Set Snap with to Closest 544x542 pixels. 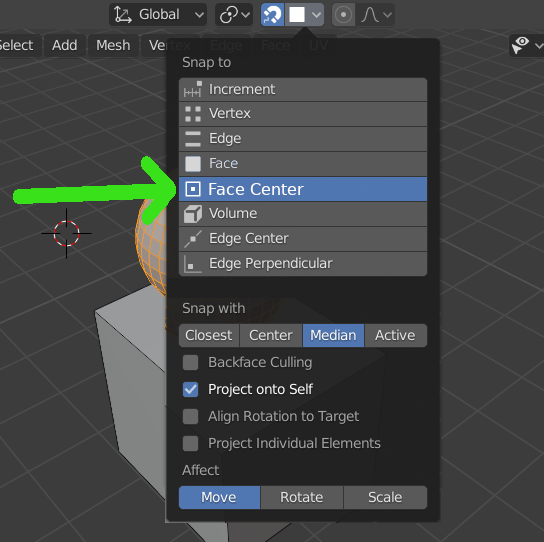coord(209,336)
